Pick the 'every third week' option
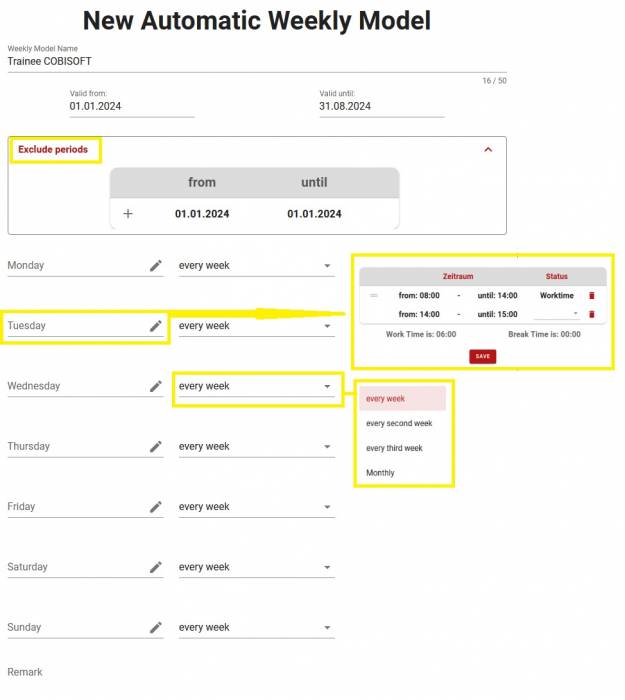 (x=395, y=448)
